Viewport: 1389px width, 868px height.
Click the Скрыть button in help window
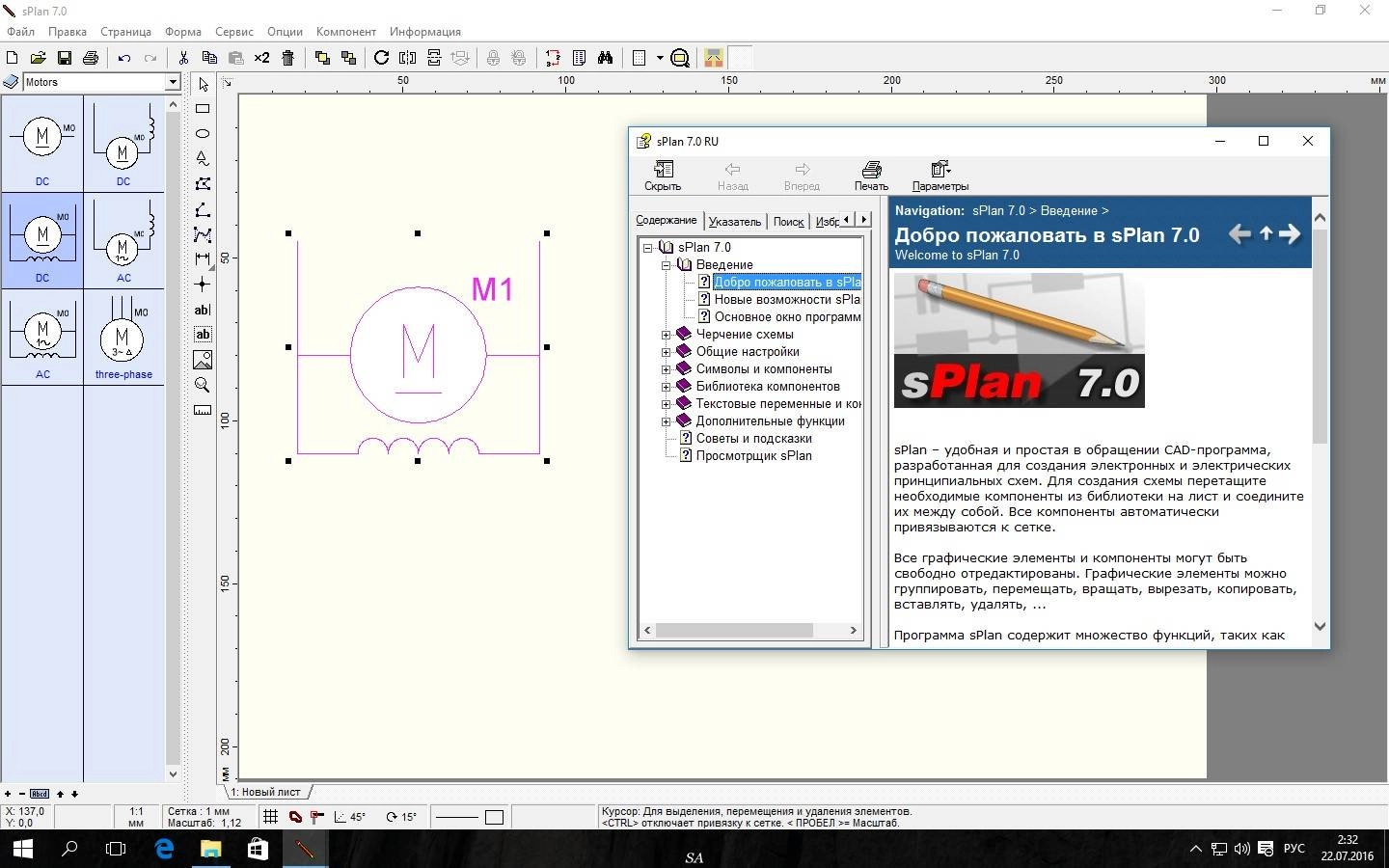[663, 176]
